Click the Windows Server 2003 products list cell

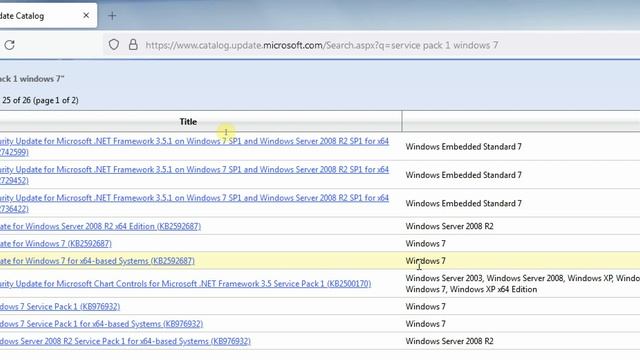[522, 284]
